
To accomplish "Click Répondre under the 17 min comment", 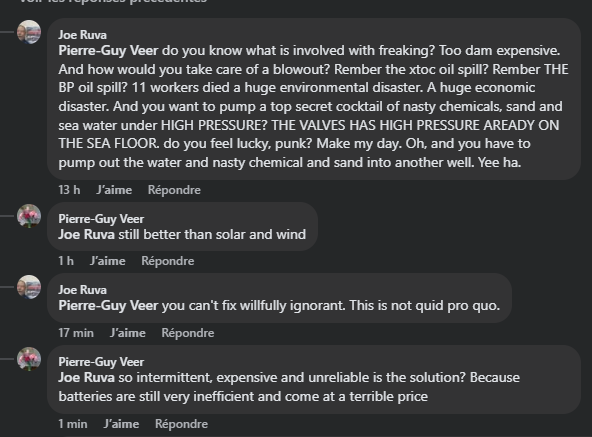I will [x=188, y=333].
